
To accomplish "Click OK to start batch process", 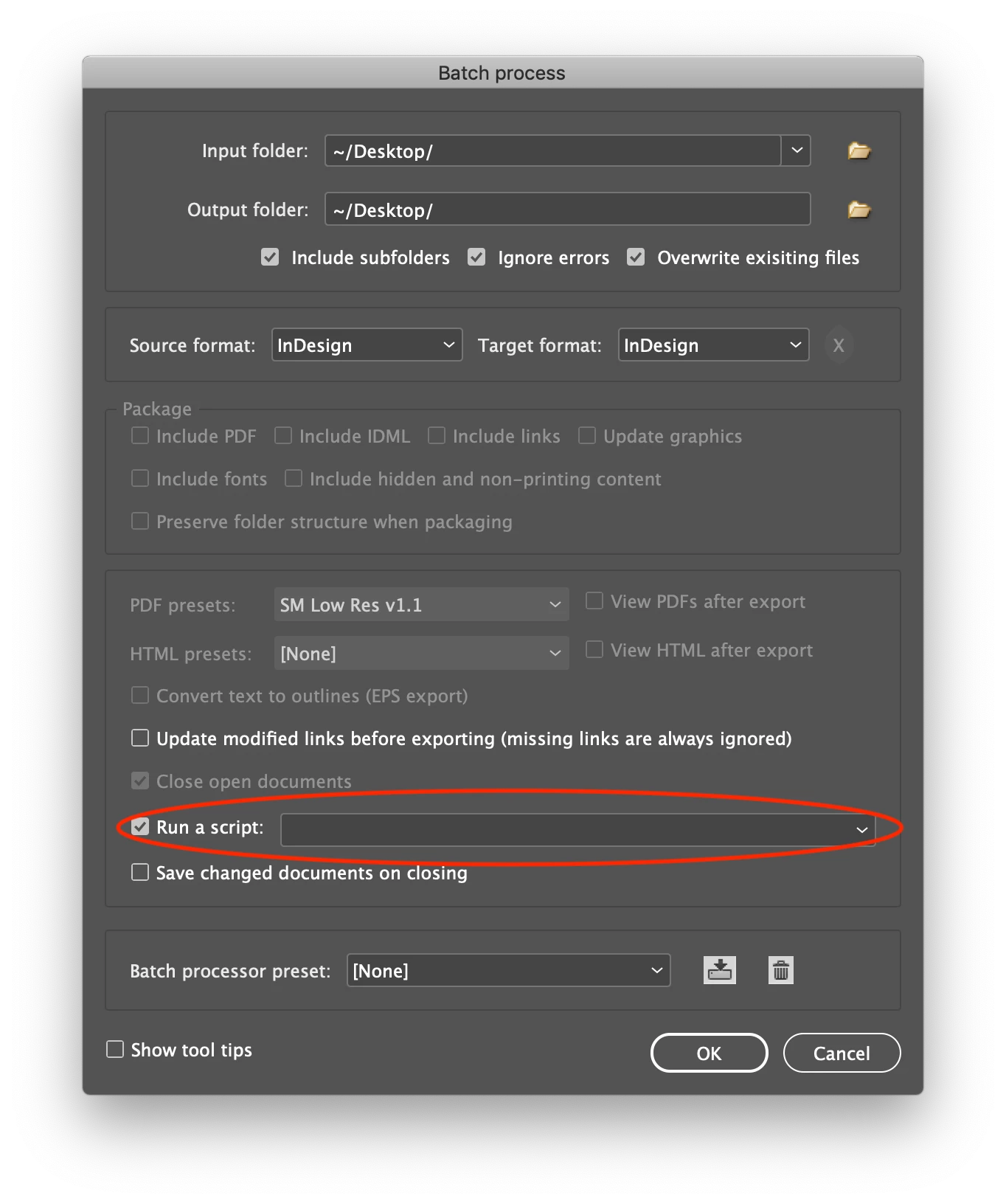I will [x=710, y=1053].
